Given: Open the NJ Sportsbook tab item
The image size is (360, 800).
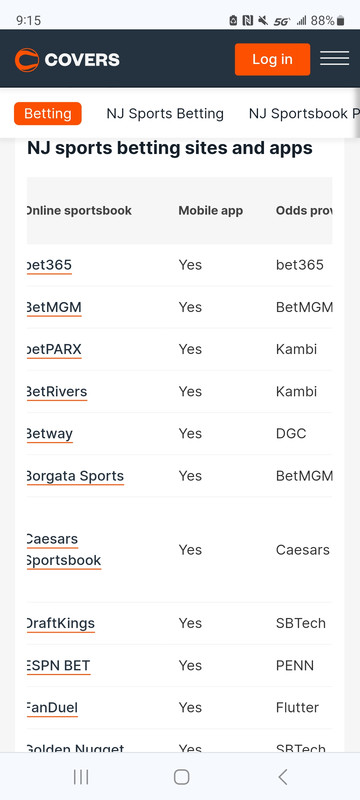Looking at the screenshot, I should coord(304,113).
